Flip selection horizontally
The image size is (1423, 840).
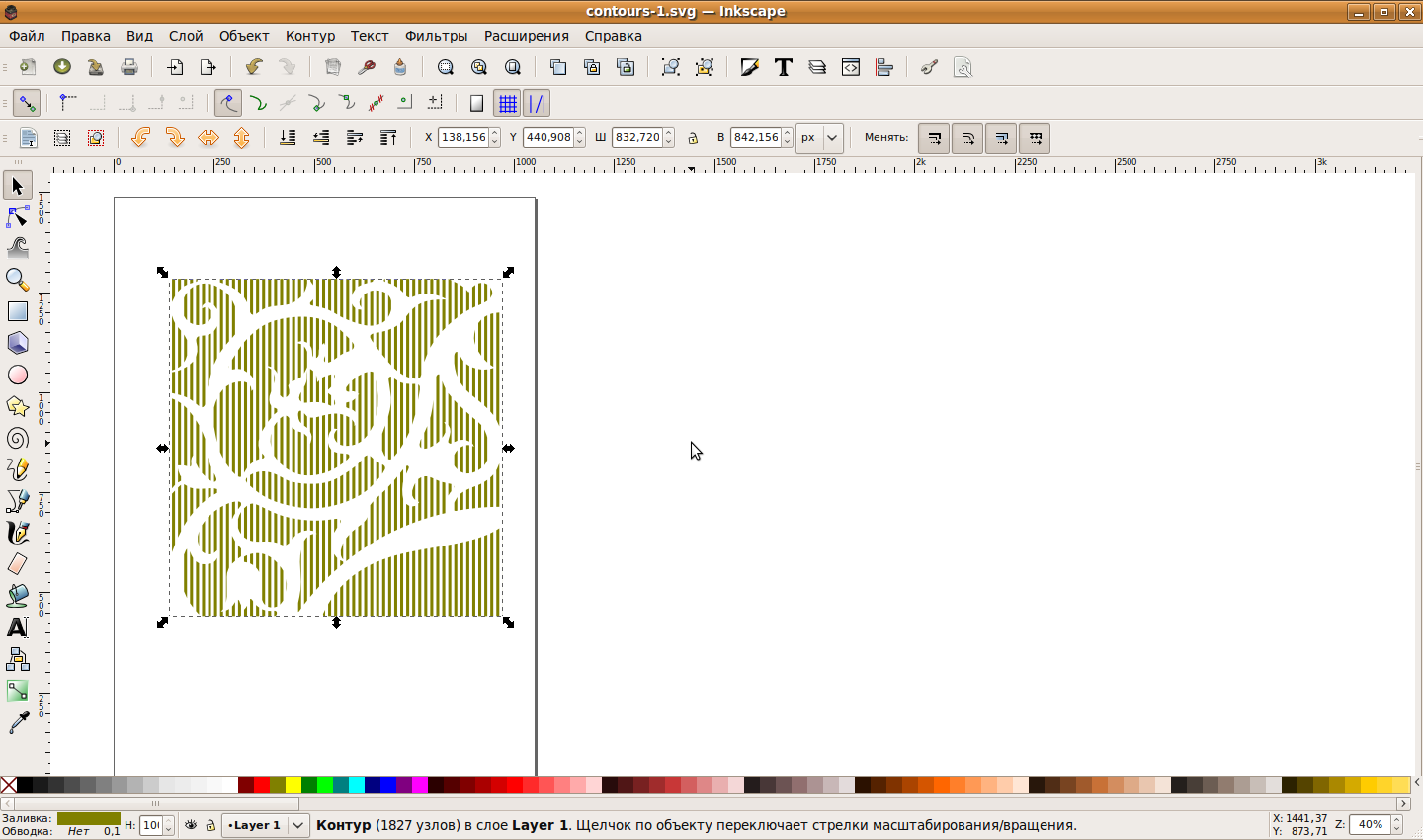pos(209,137)
